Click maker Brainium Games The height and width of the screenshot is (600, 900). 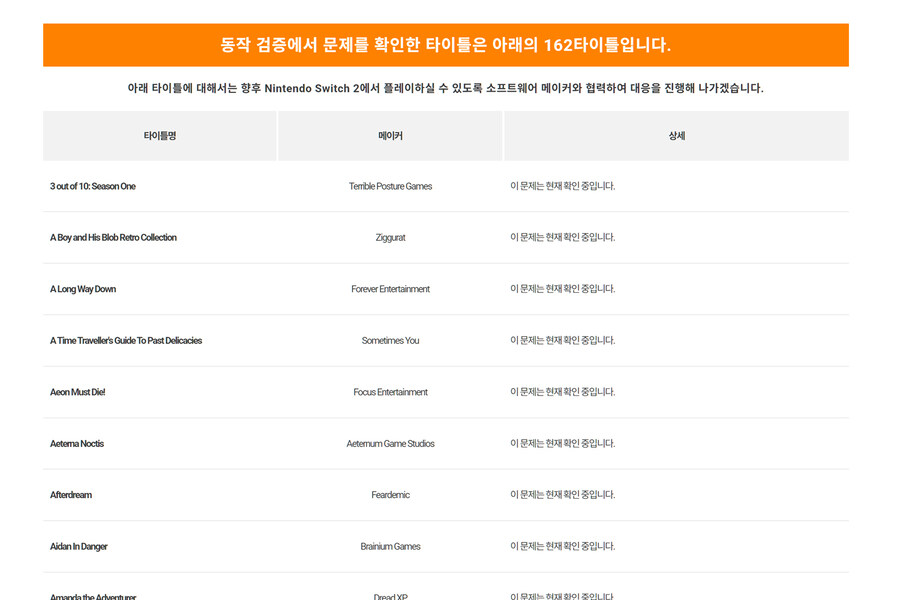[x=390, y=547]
